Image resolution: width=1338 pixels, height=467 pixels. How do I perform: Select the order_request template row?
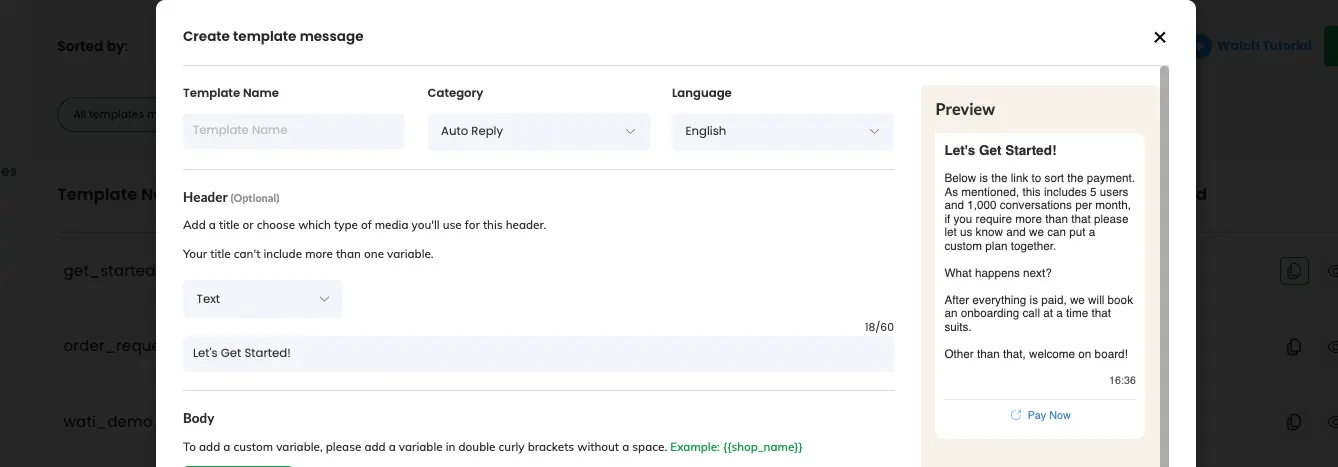point(110,347)
